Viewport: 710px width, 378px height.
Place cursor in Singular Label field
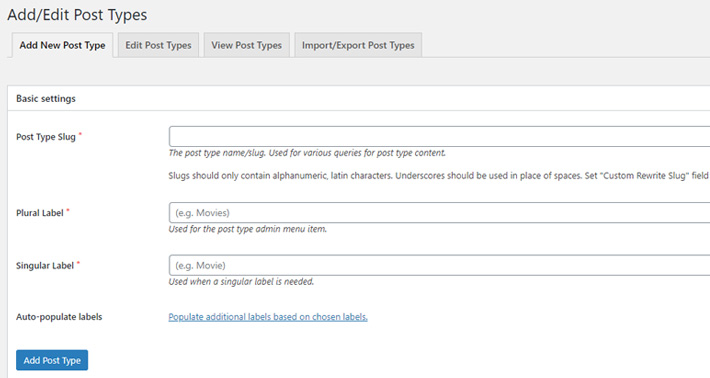pyautogui.click(x=439, y=265)
